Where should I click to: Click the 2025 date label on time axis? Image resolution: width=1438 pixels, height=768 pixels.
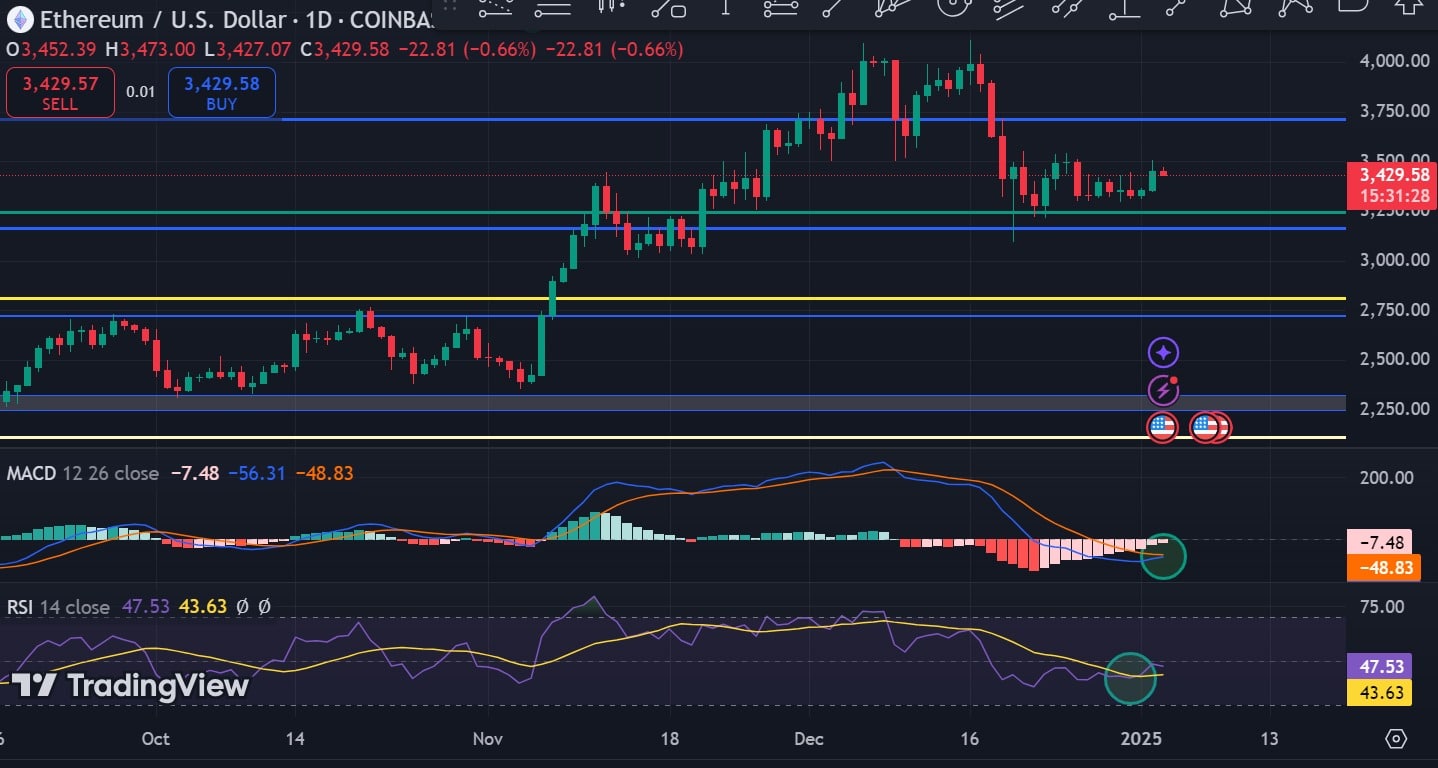pos(1142,739)
